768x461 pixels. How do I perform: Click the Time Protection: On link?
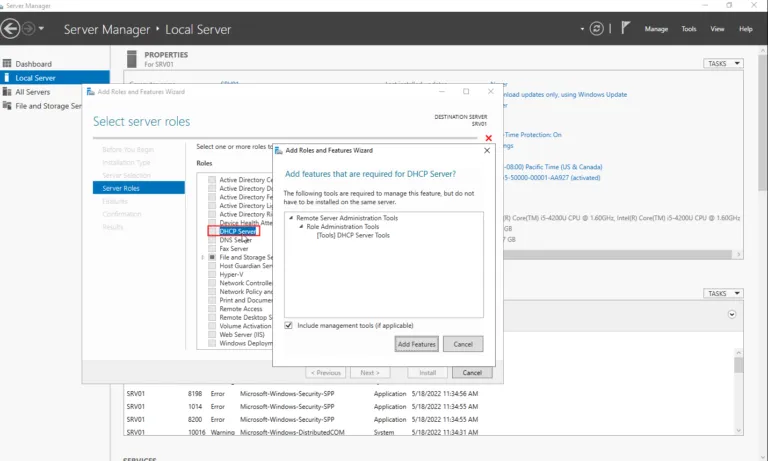533,135
